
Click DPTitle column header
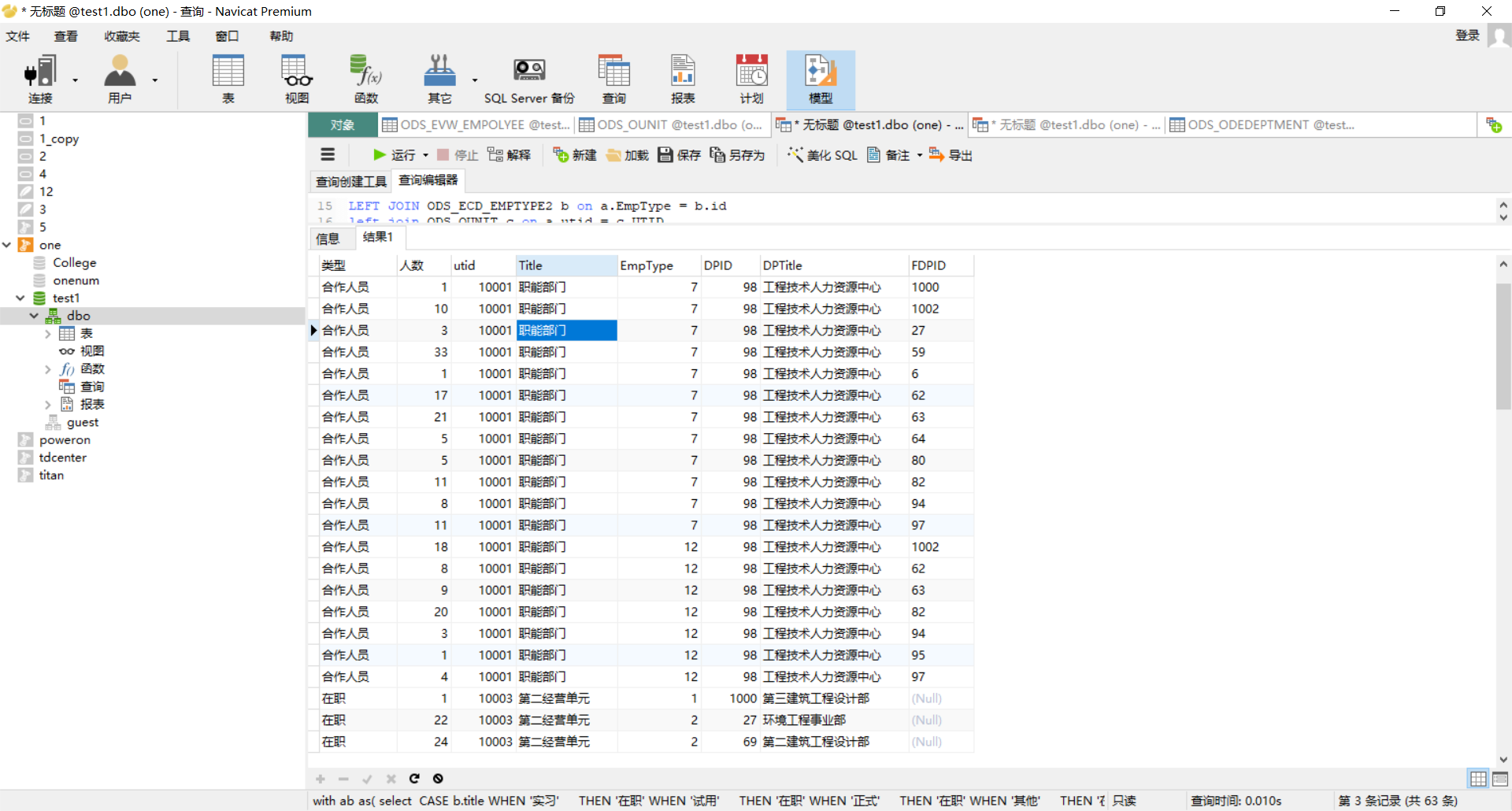[834, 265]
